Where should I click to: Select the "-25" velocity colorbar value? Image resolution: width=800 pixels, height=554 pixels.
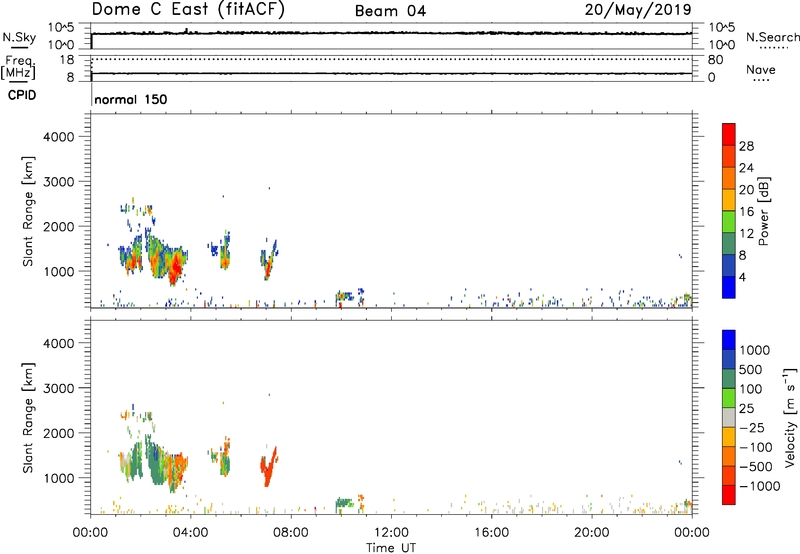coord(753,428)
